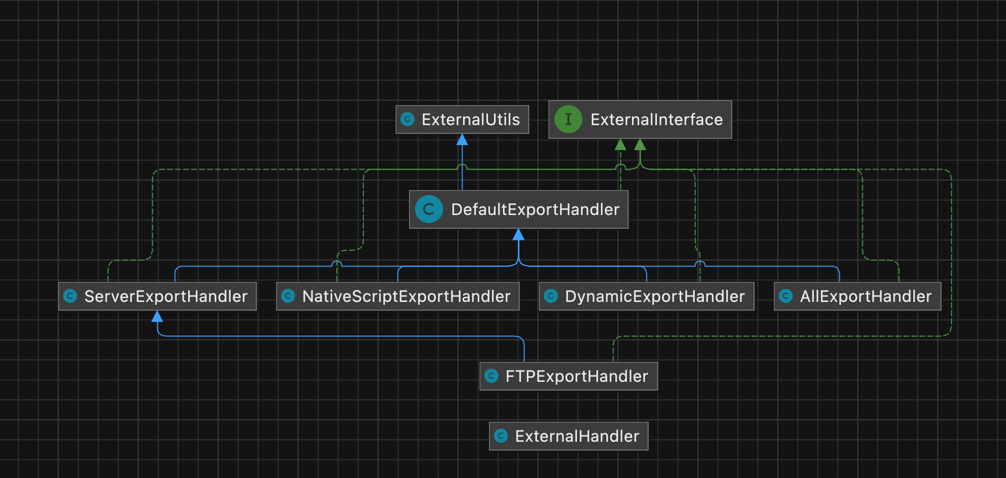This screenshot has height=478, width=1006.
Task: Click the class icon on FTPExportHandler node
Action: (491, 376)
